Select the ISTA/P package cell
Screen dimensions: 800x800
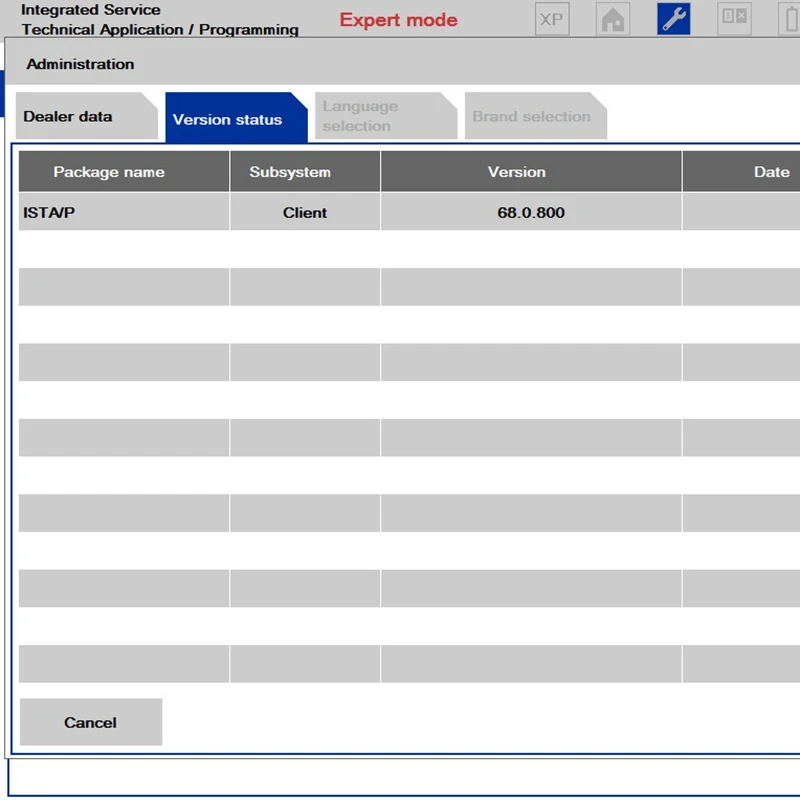(124, 212)
